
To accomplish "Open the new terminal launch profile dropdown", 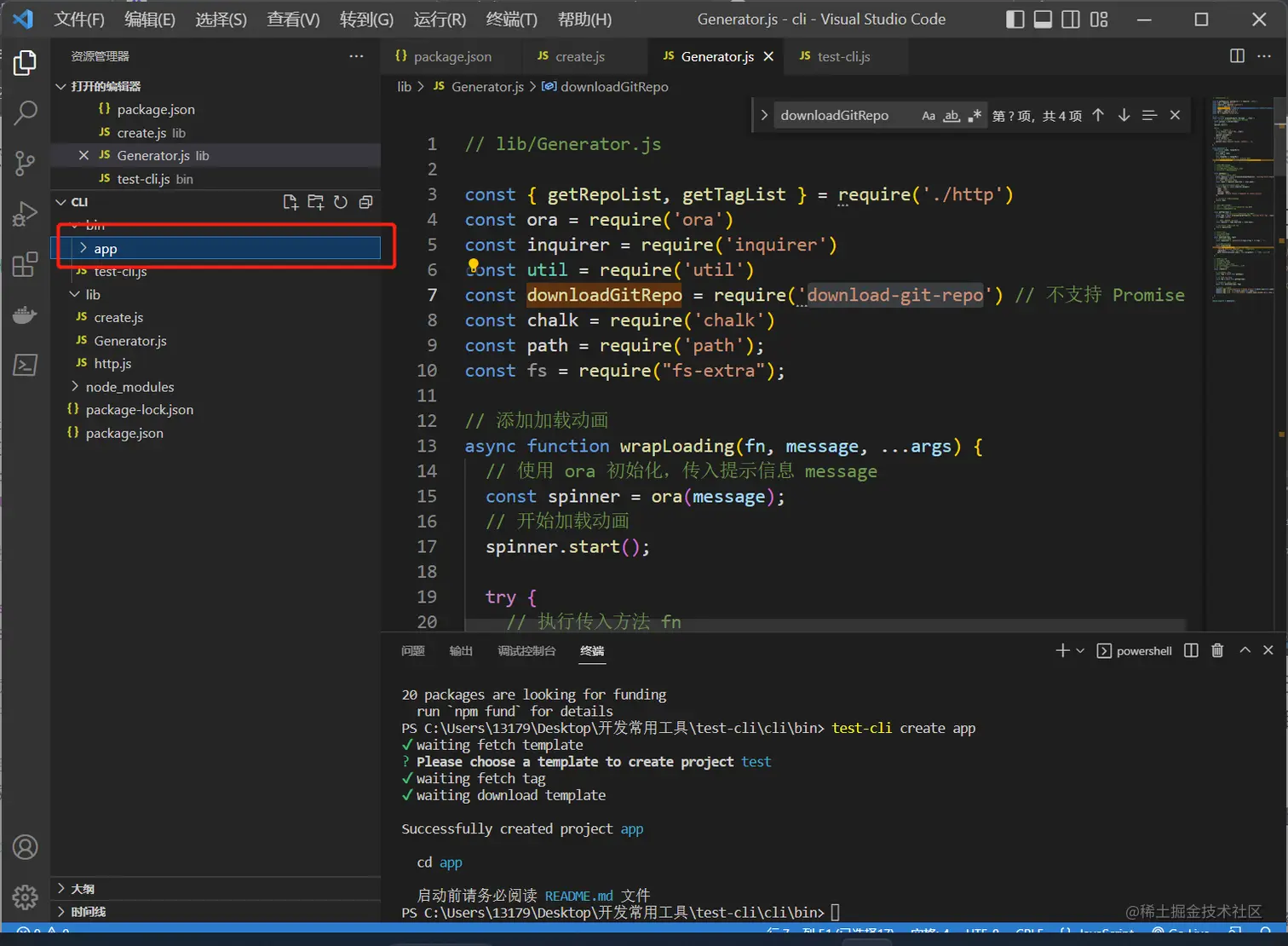I will [1080, 650].
